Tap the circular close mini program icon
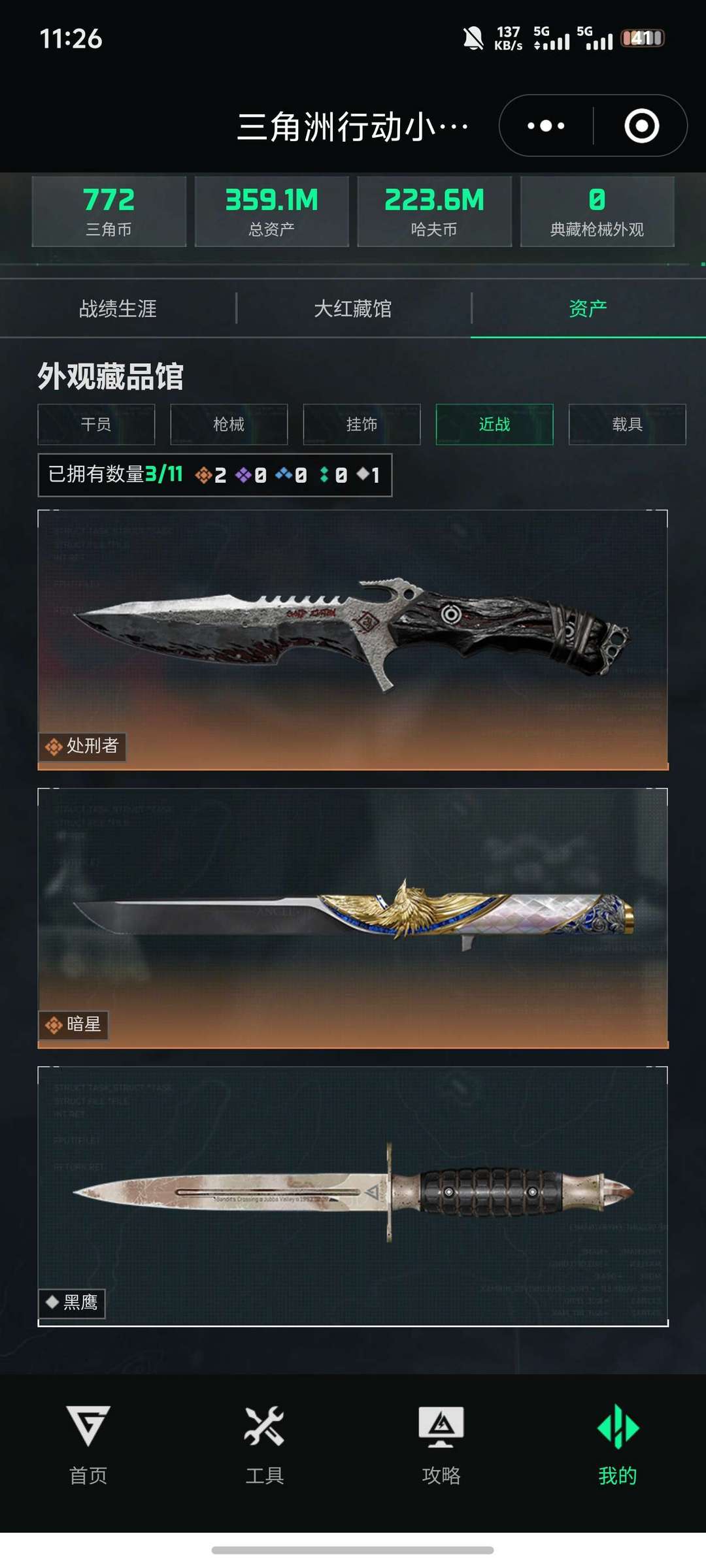 coord(641,125)
